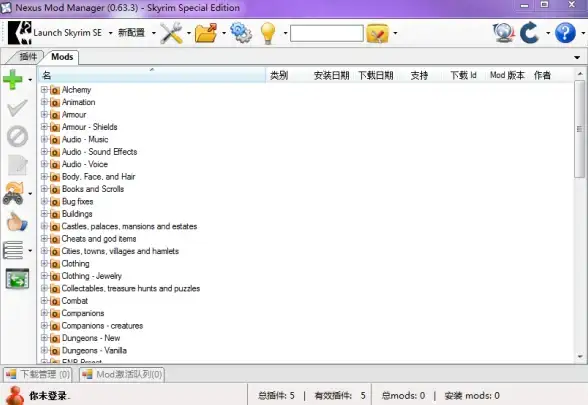Click the green arrow window icon in sidebar
Image resolution: width=588 pixels, height=405 pixels.
tap(17, 279)
